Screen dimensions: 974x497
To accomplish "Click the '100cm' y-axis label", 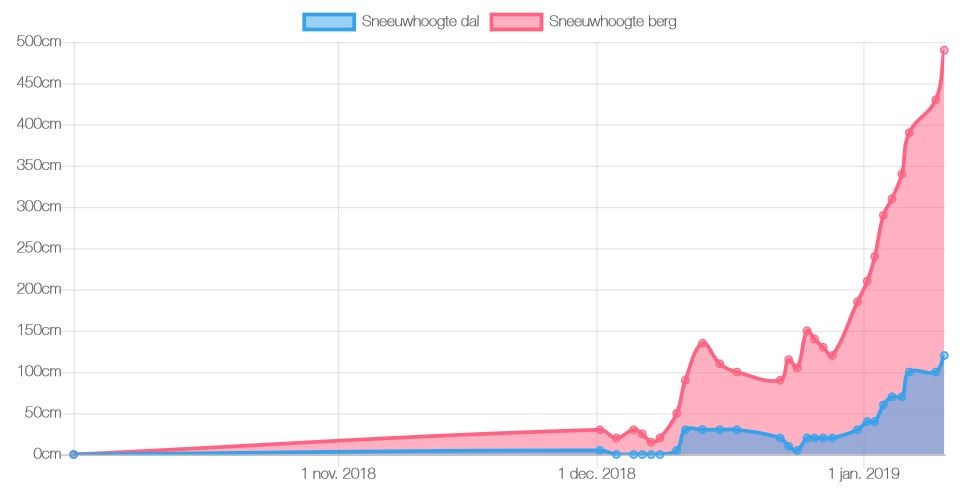I will [40, 372].
